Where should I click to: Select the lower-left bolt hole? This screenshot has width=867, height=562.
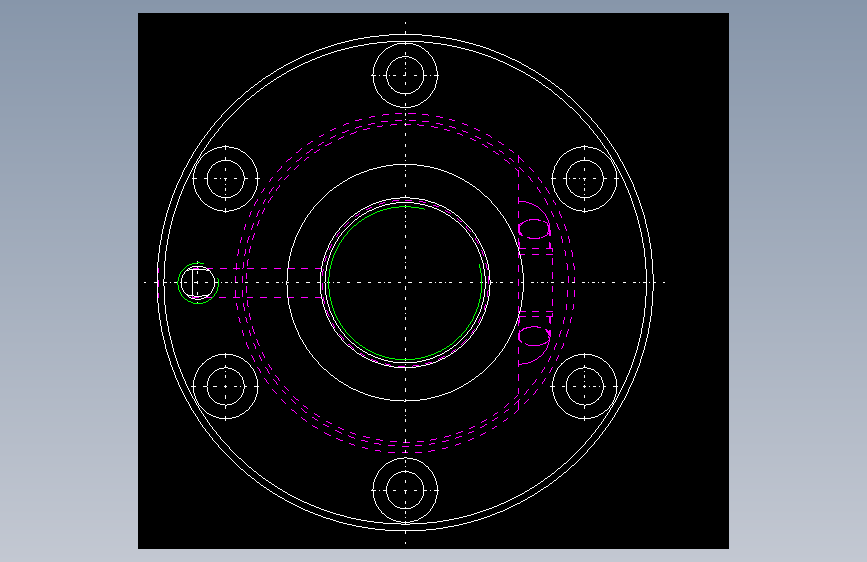click(226, 386)
